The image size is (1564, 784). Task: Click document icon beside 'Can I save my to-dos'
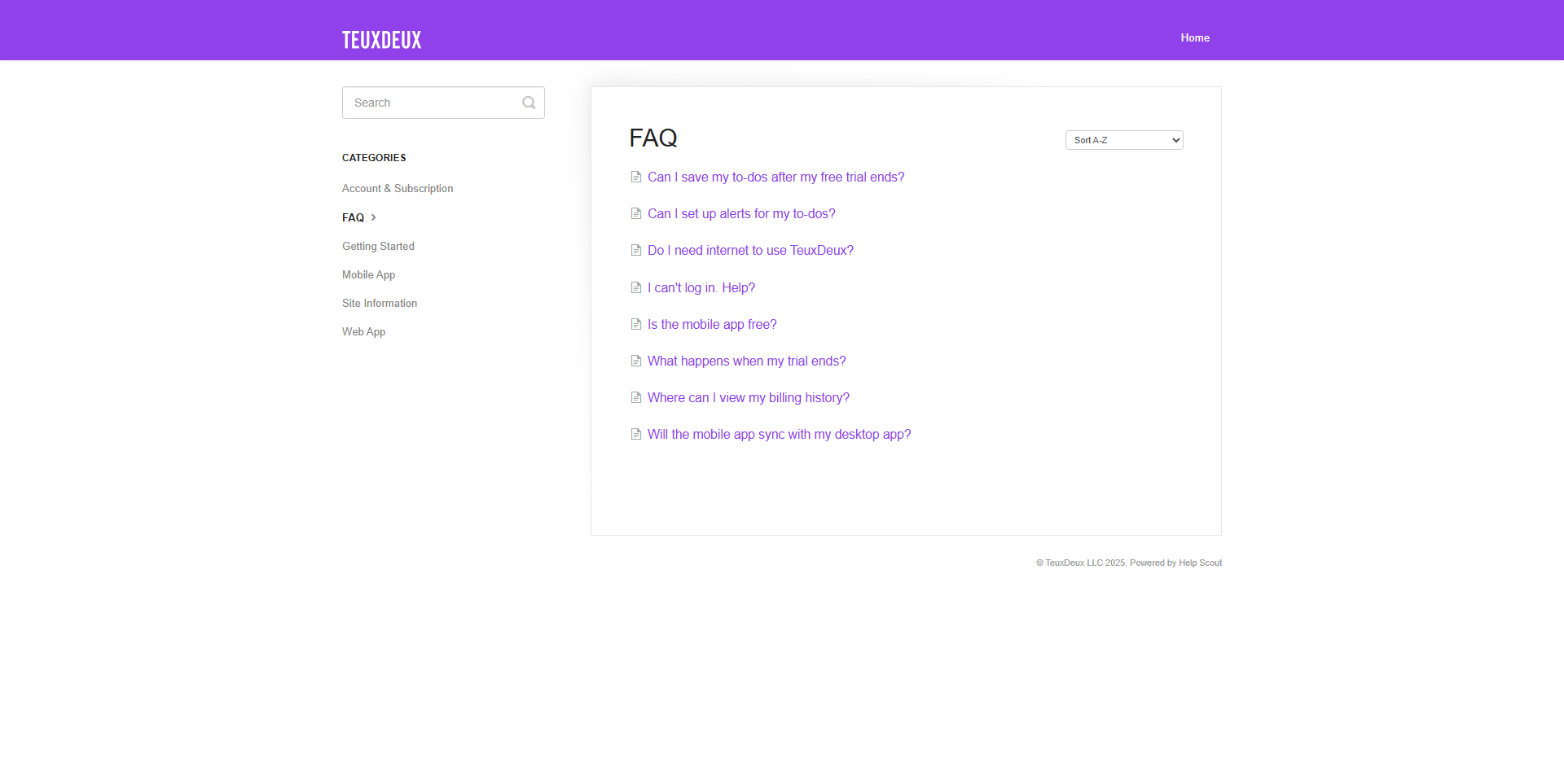636,177
